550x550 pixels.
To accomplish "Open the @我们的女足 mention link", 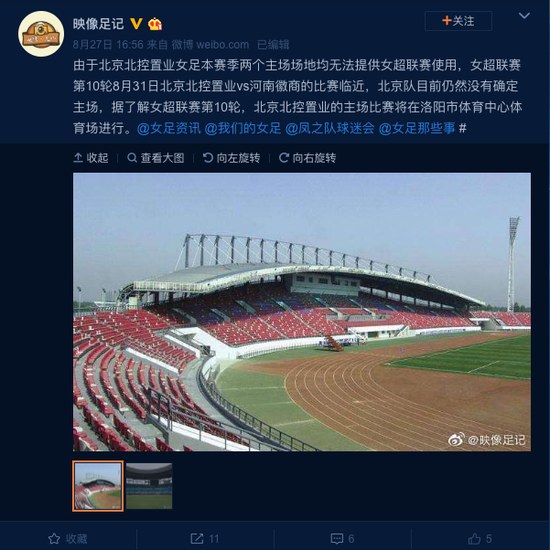I will pyautogui.click(x=243, y=128).
